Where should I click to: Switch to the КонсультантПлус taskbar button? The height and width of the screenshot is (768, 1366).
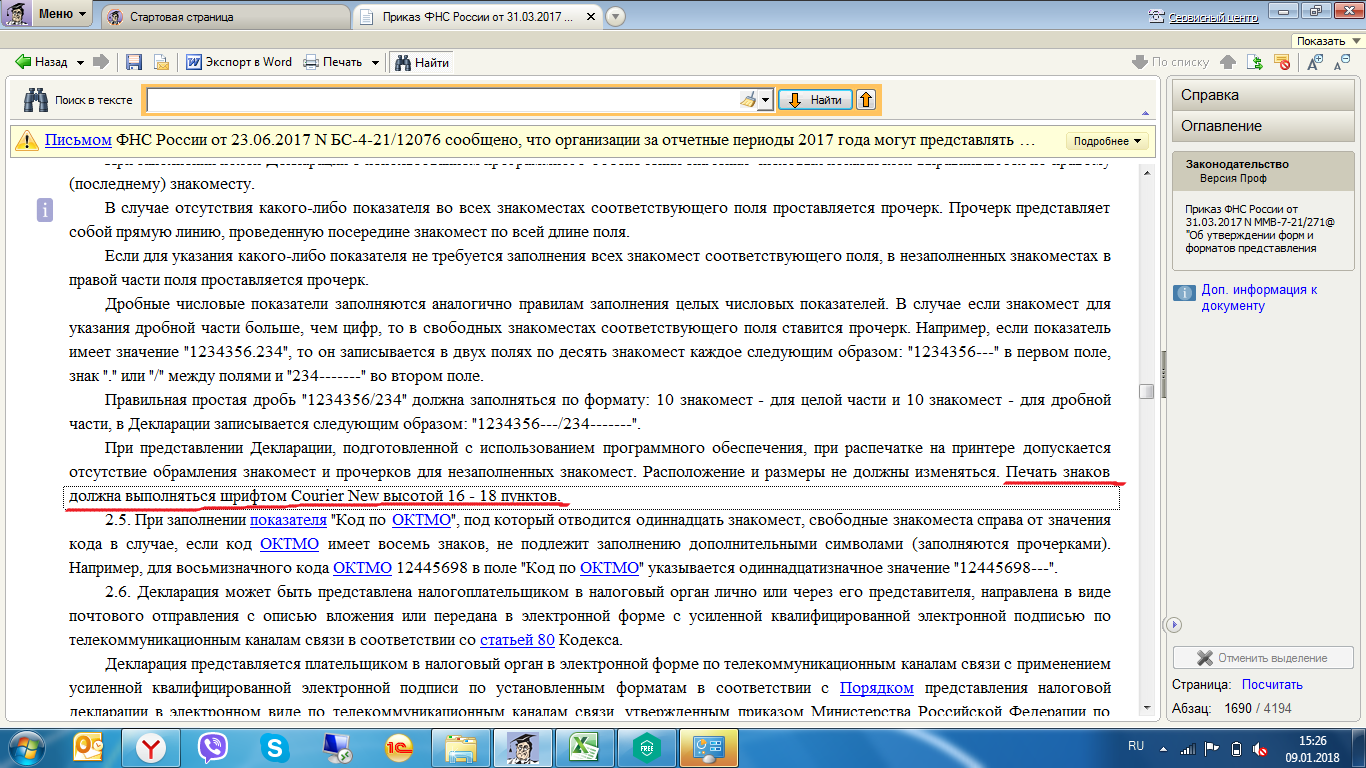(x=522, y=747)
